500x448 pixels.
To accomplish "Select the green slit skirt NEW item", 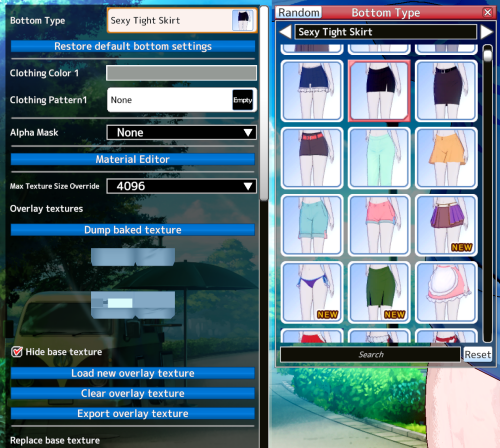I will (379, 292).
